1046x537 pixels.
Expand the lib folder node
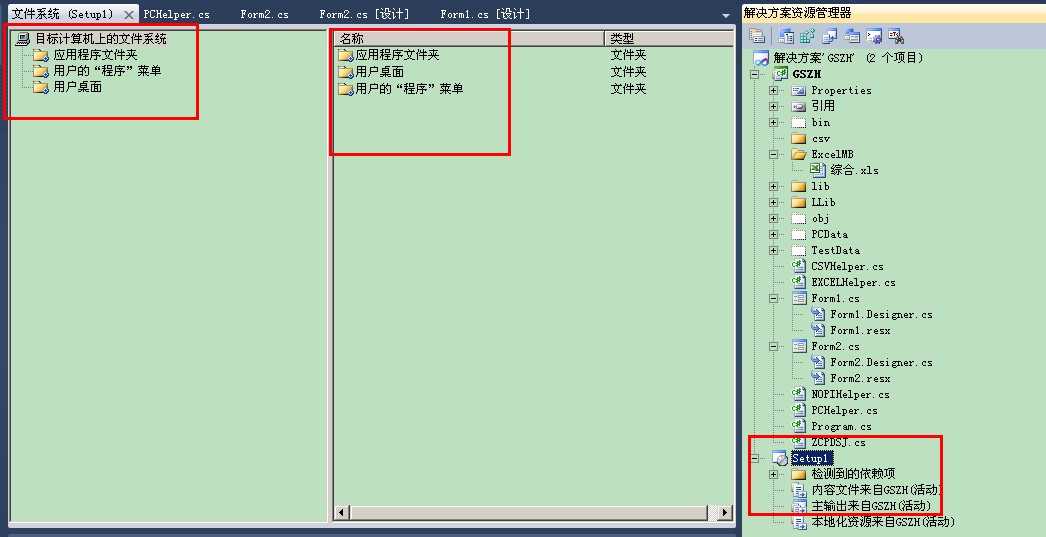point(774,186)
